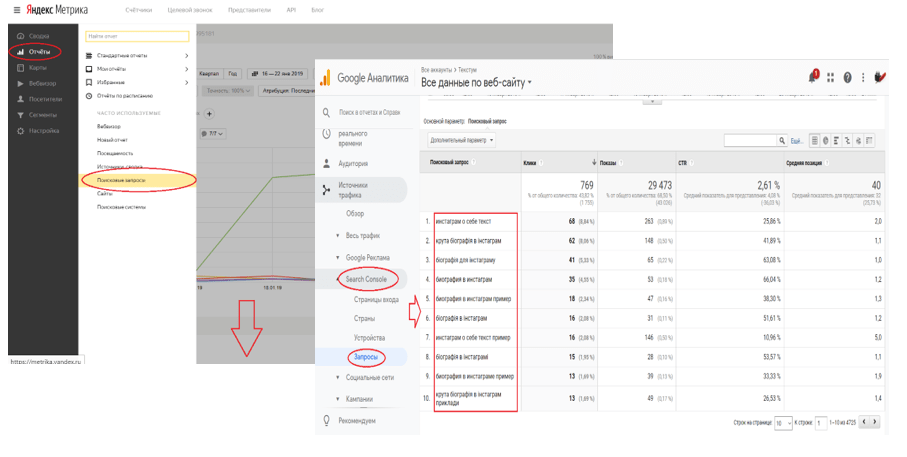The width and height of the screenshot is (907, 457).
Task: Open Рекомендуем lightbulb item
Action: click(x=349, y=421)
